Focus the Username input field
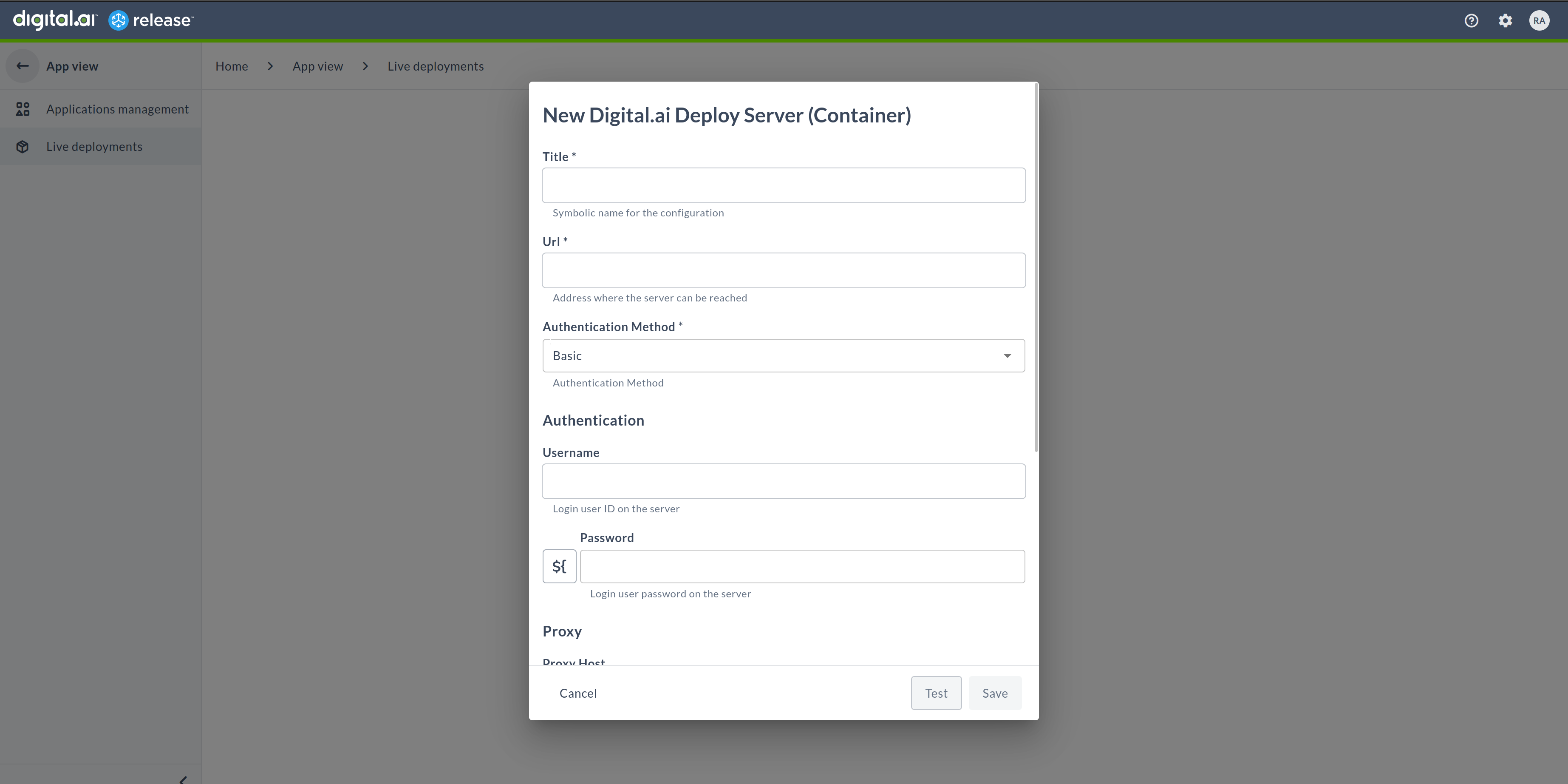 click(x=784, y=481)
